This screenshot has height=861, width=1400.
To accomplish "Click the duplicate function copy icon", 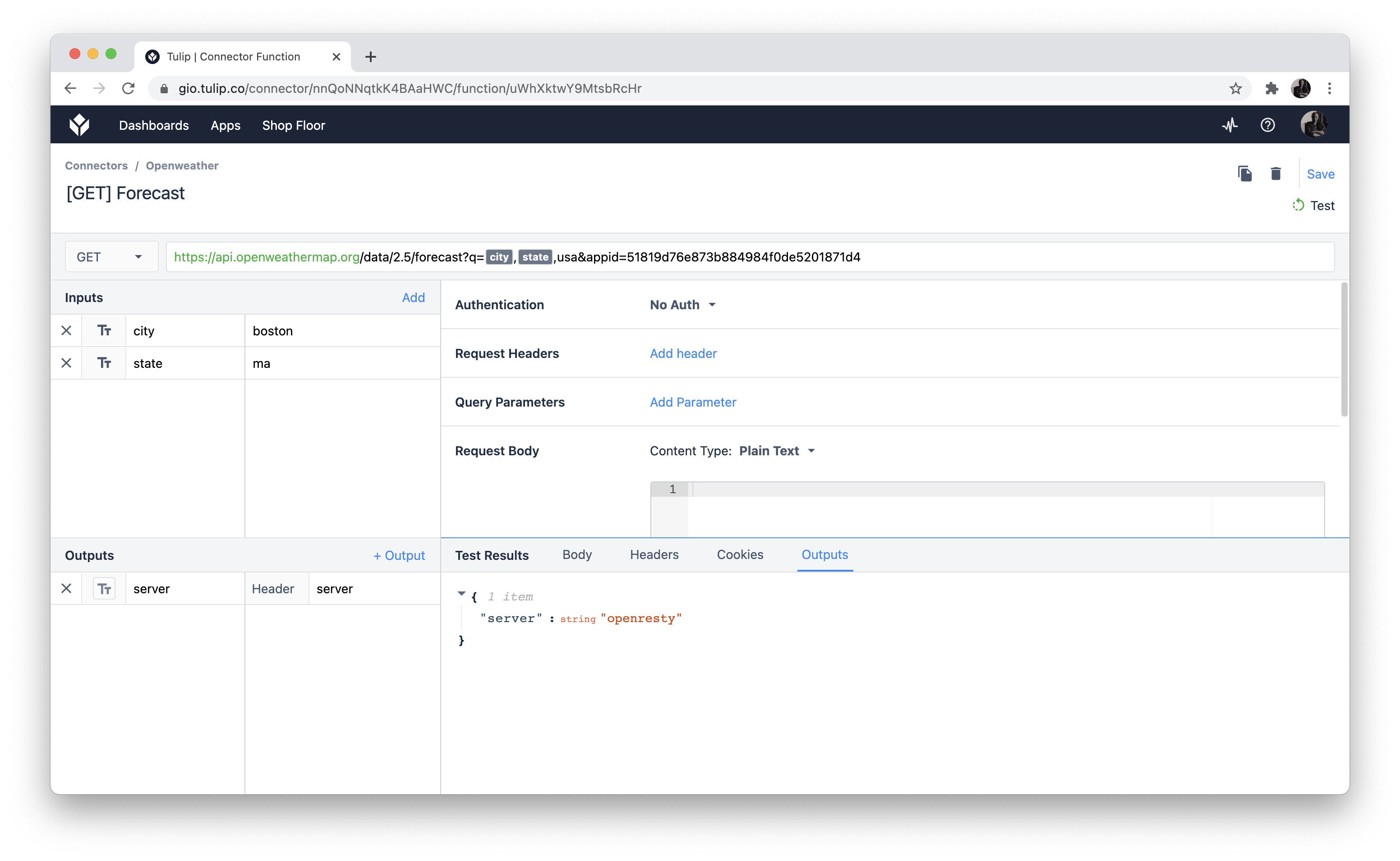I will (1244, 174).
